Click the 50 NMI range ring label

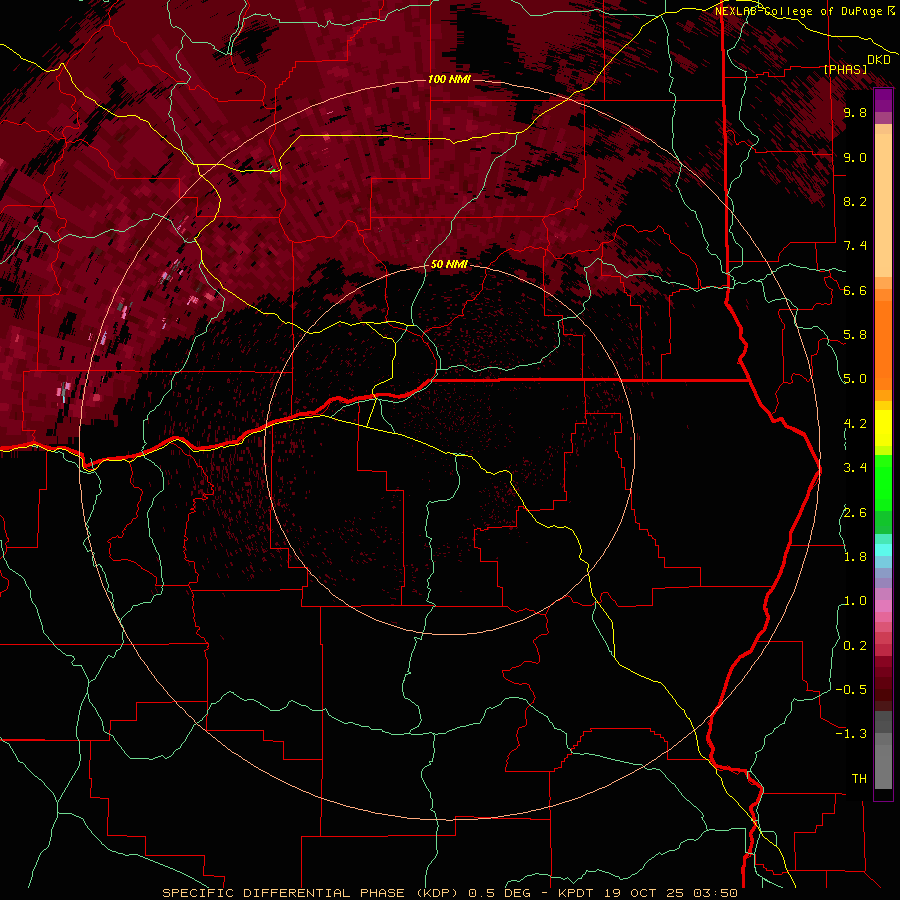449,264
